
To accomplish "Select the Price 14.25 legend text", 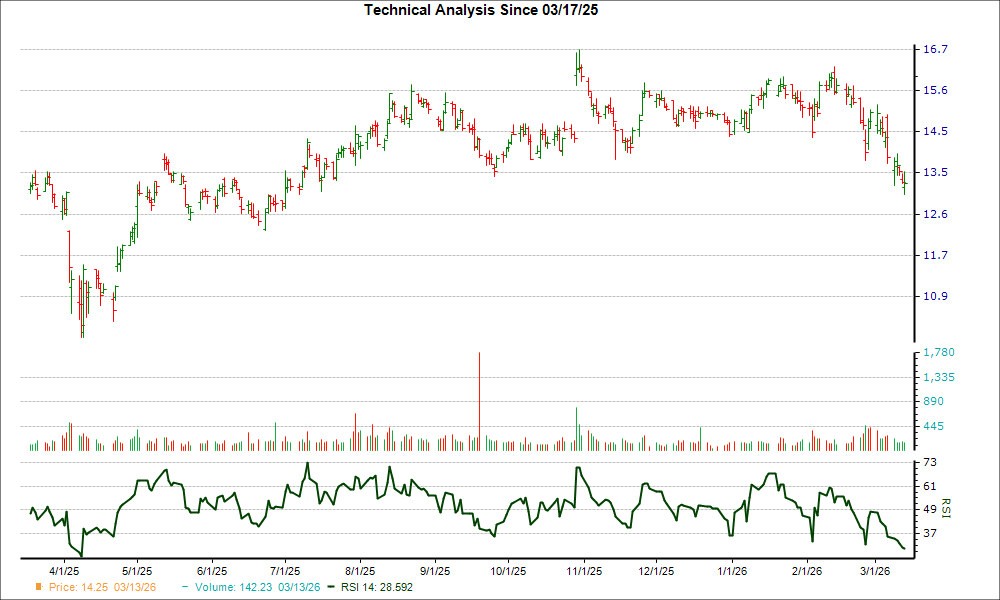I will coord(80,587).
